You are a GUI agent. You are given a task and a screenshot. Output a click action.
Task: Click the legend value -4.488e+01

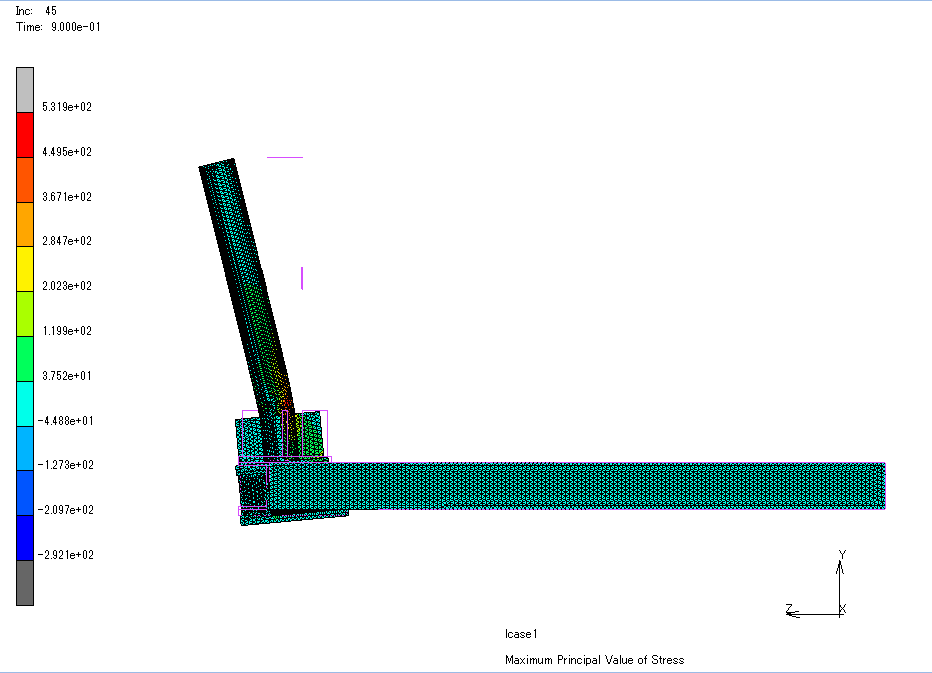coord(65,421)
